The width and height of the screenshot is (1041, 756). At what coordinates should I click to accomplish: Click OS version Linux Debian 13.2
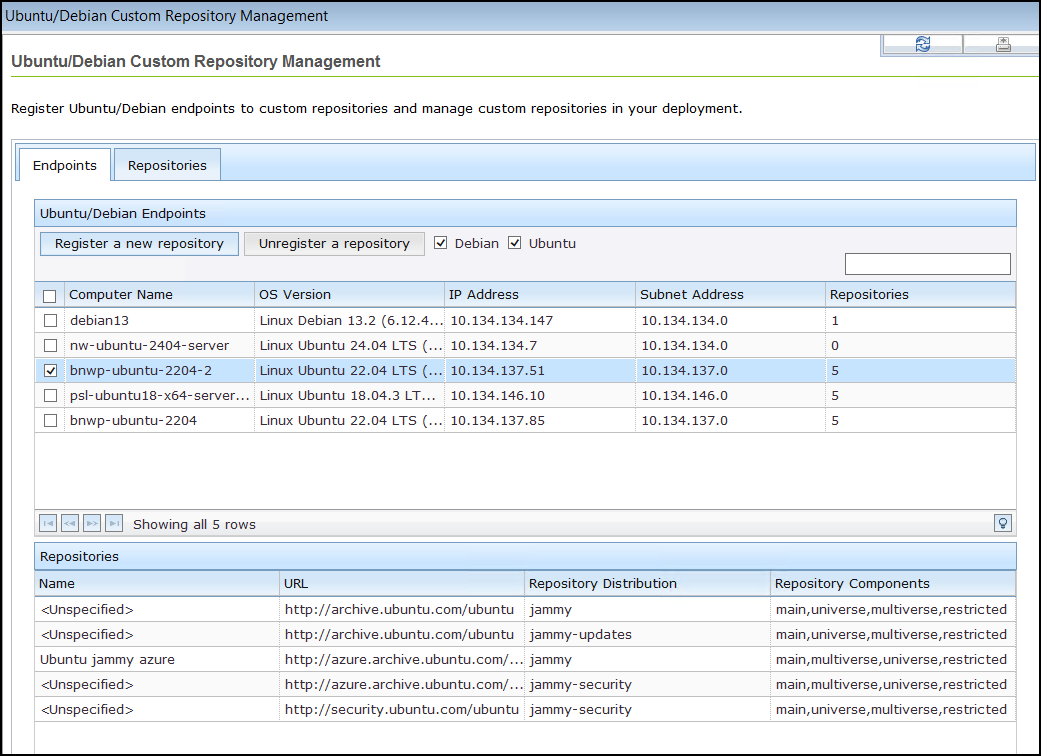tap(351, 321)
